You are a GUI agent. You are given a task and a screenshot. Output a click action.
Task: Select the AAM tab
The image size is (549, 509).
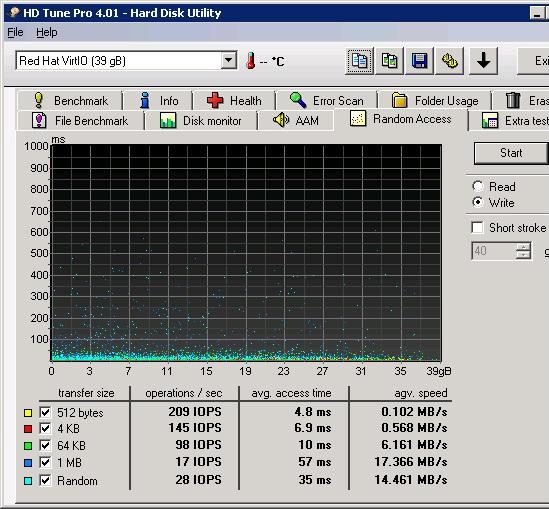coord(296,121)
